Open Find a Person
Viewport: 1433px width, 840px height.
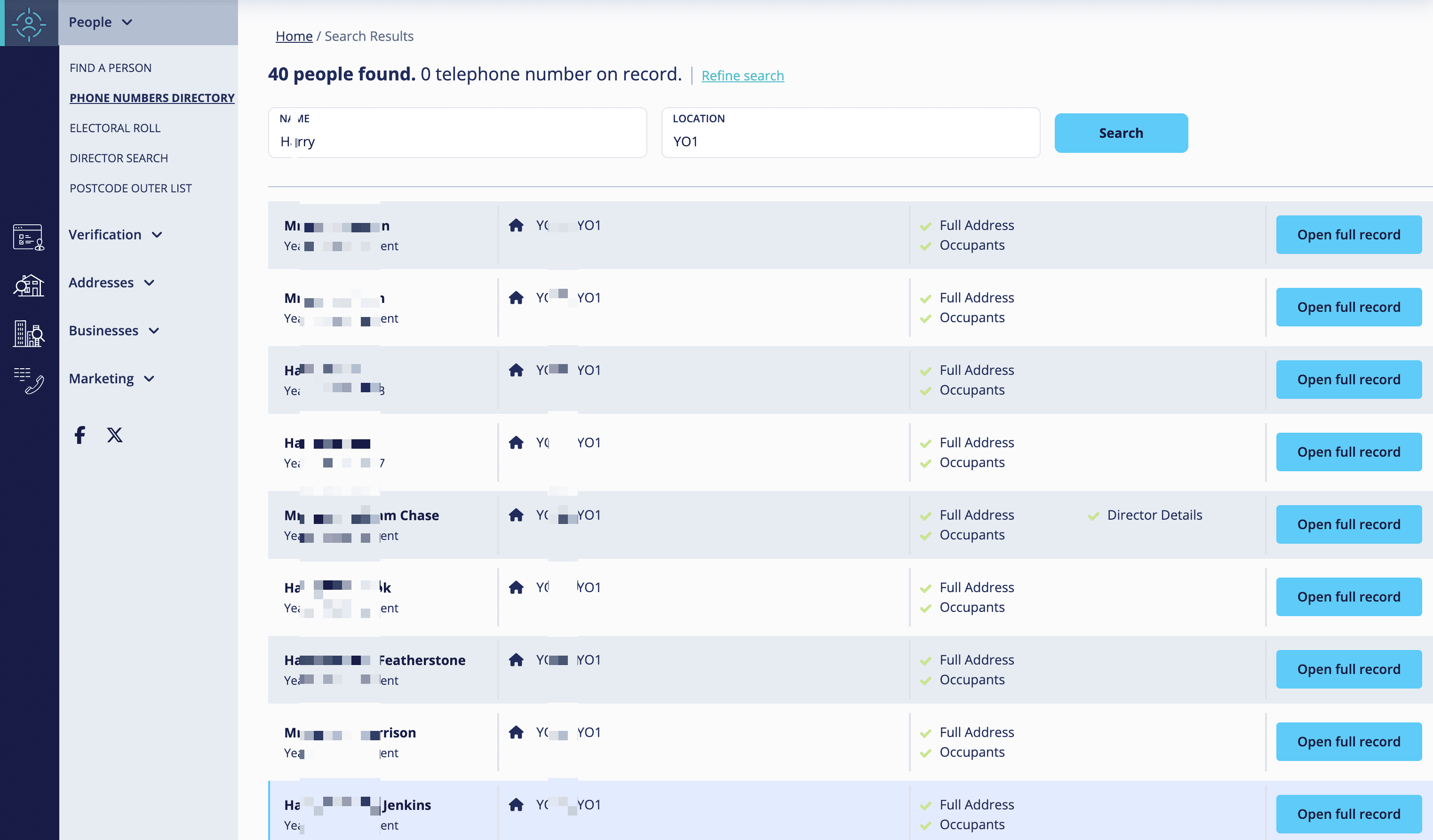(110, 67)
